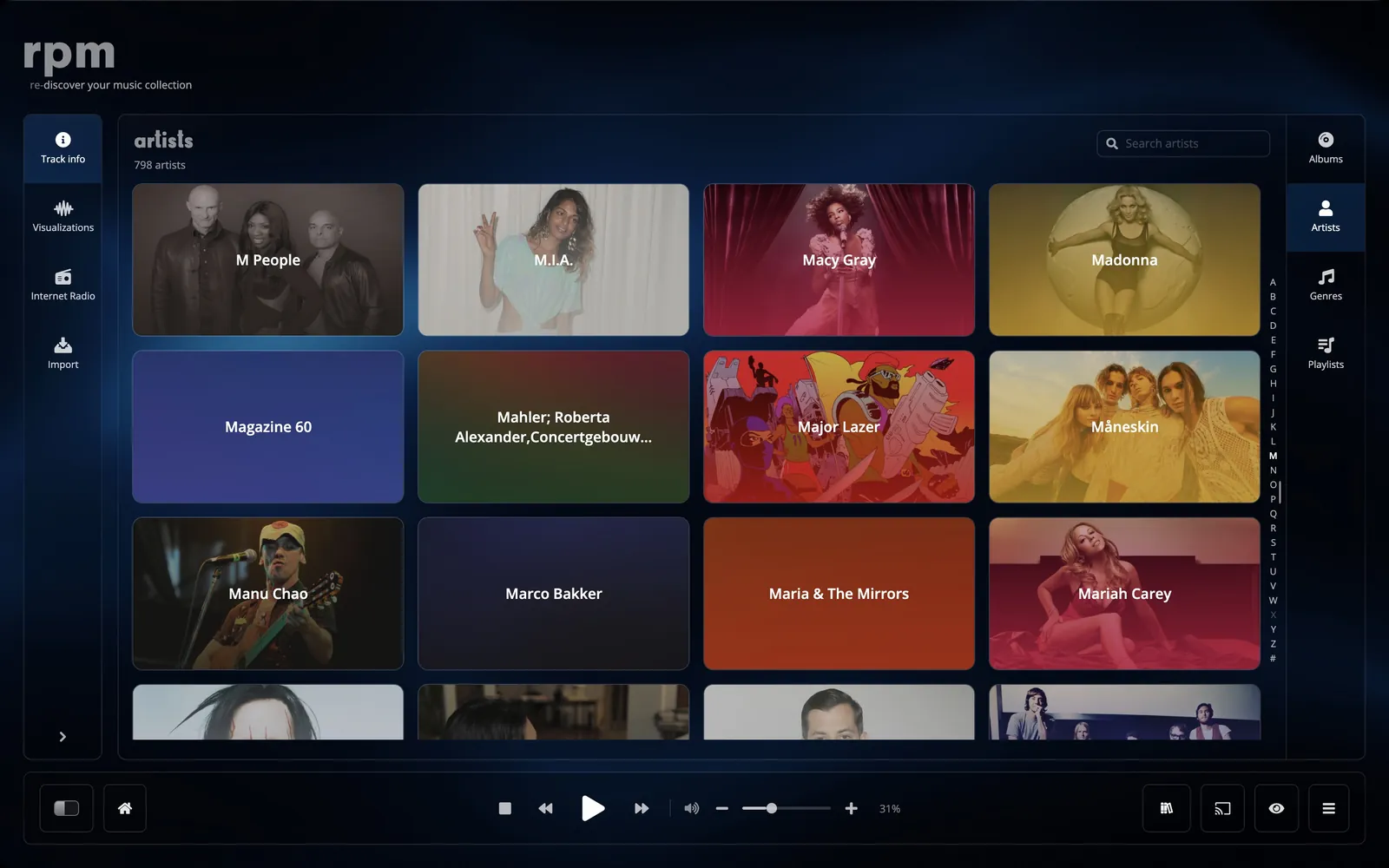Open the cast to device option
1389x868 pixels.
[1222, 808]
